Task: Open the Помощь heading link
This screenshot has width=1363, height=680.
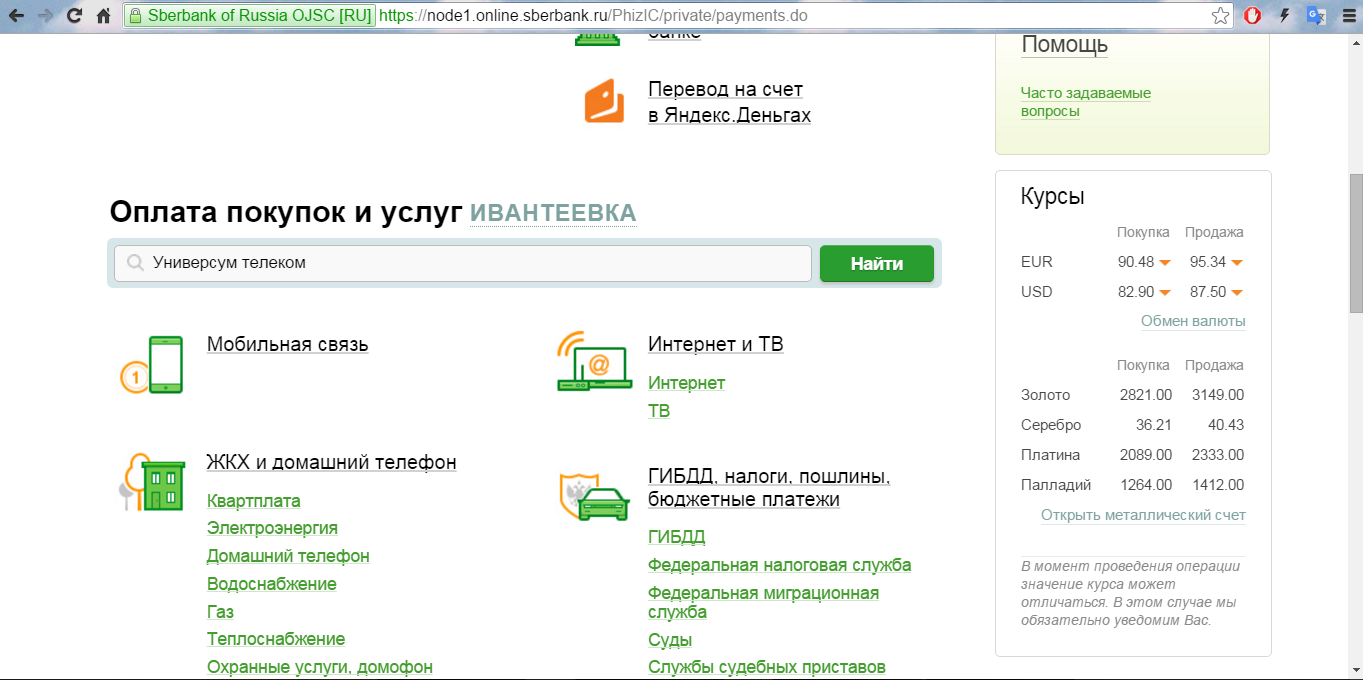Action: click(1065, 45)
